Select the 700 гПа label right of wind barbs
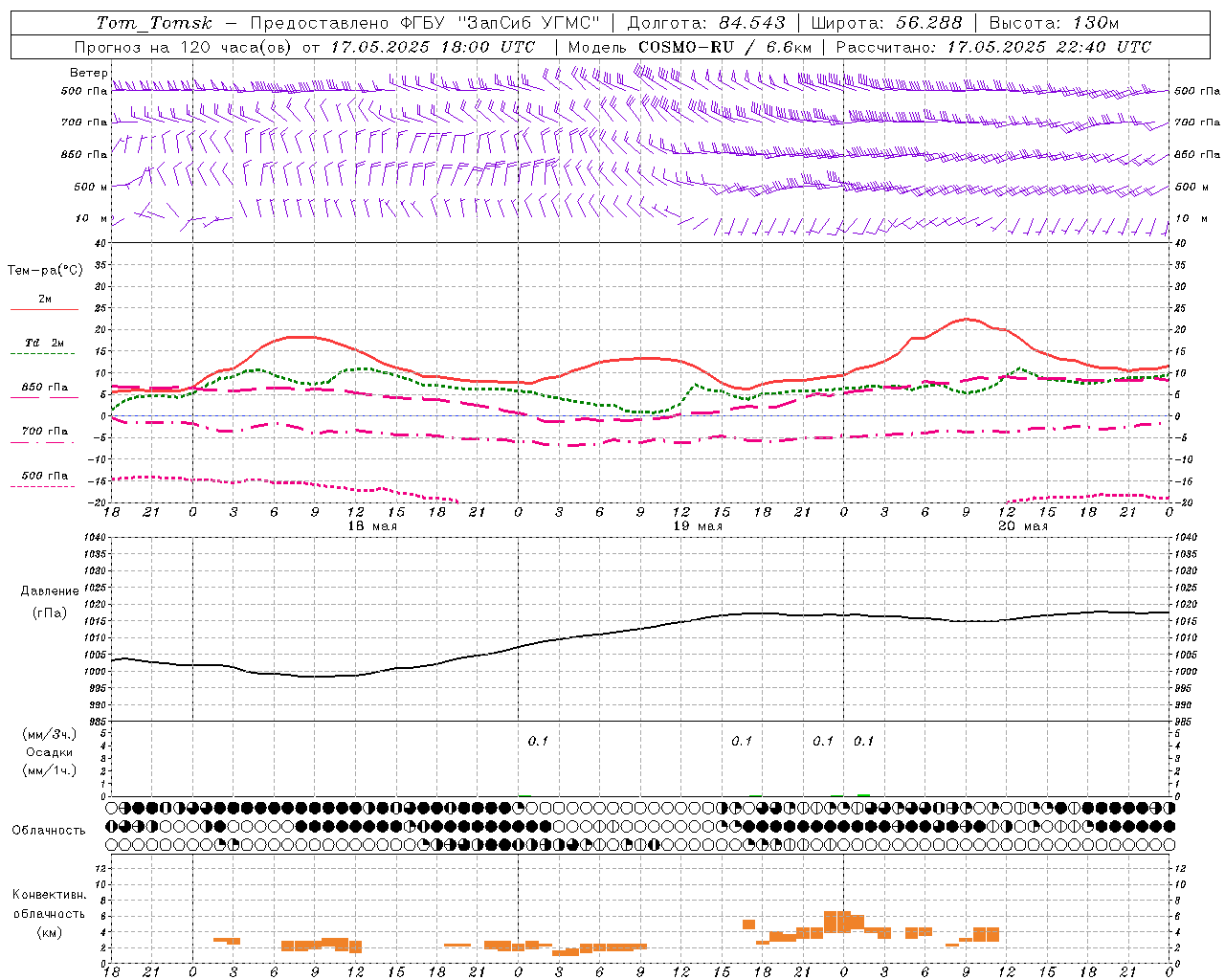The width and height of the screenshot is (1225, 980). (1197, 122)
